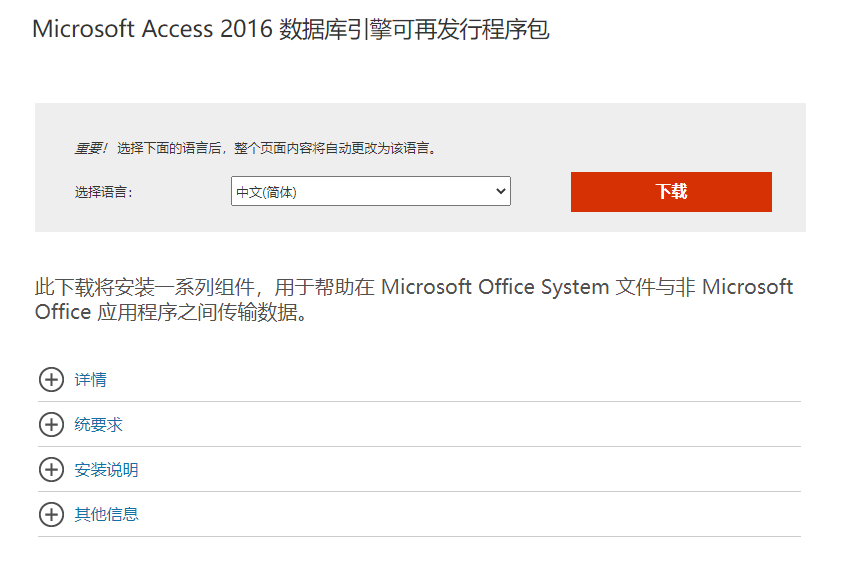Expand the 详情 section label
The width and height of the screenshot is (846, 562).
point(91,380)
